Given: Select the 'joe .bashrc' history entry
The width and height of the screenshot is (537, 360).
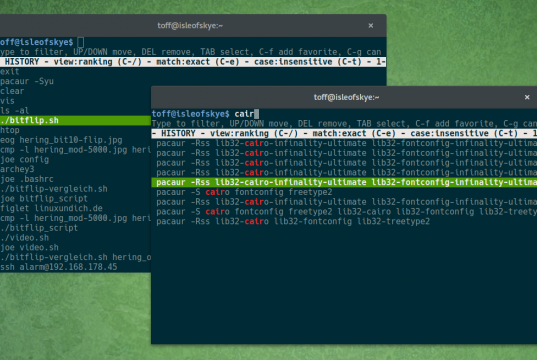Looking at the screenshot, I should point(27,179).
